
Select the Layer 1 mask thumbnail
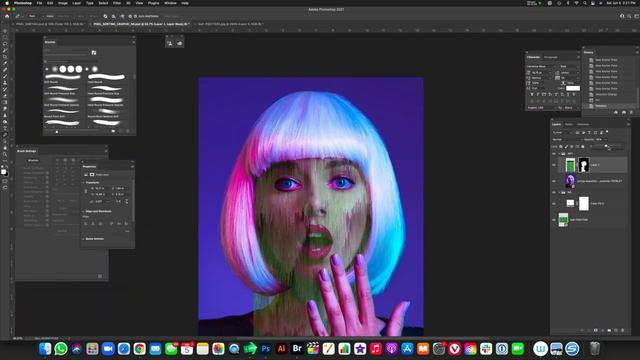point(584,165)
